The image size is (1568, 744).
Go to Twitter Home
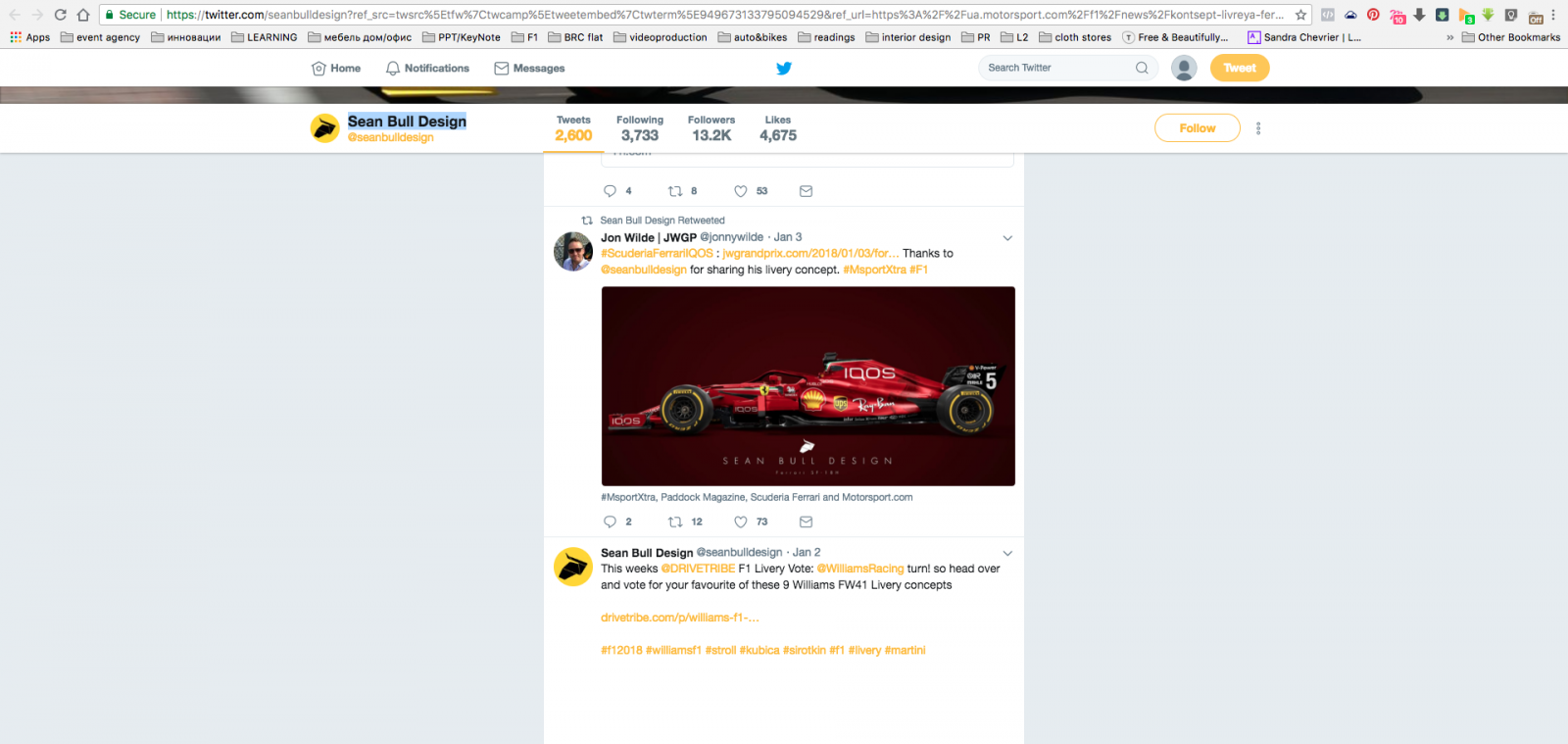(x=336, y=69)
